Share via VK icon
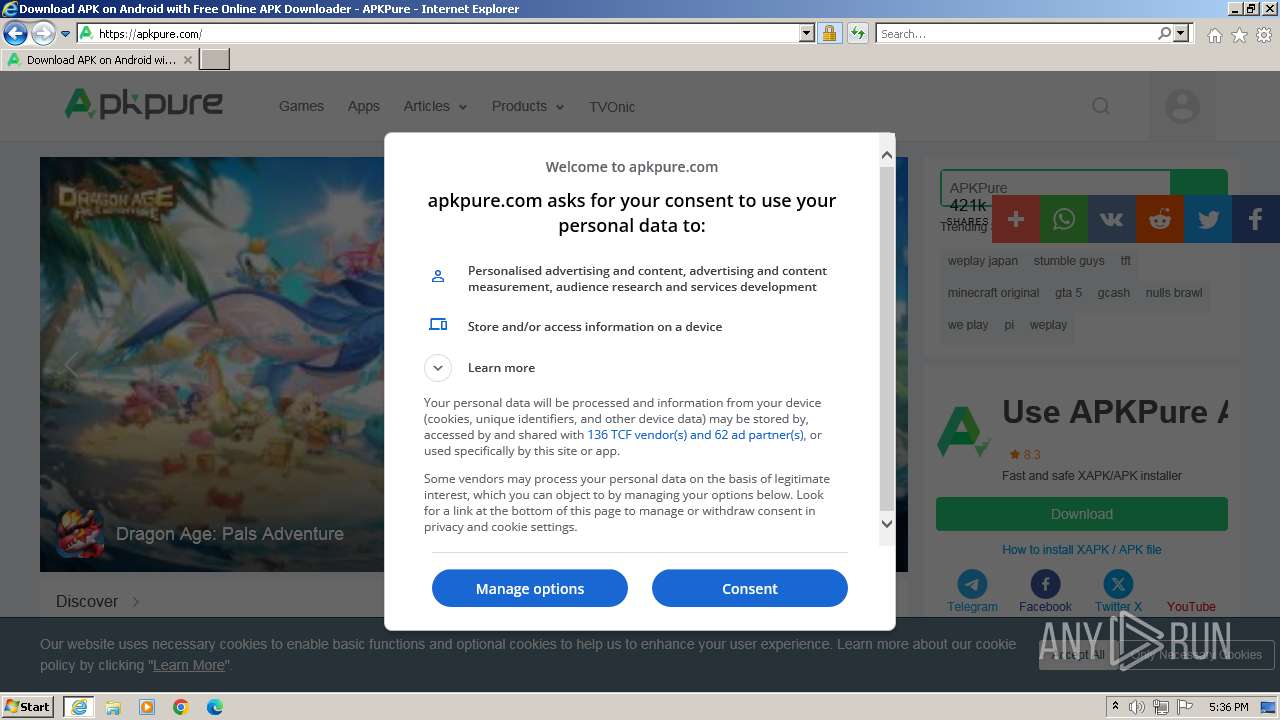Viewport: 1280px width, 720px height. pos(1112,219)
